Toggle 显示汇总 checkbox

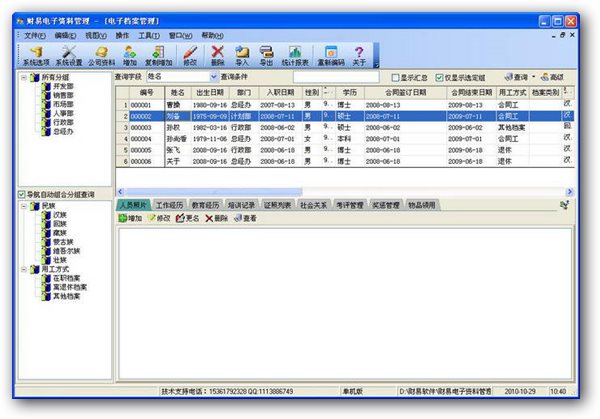(x=396, y=78)
